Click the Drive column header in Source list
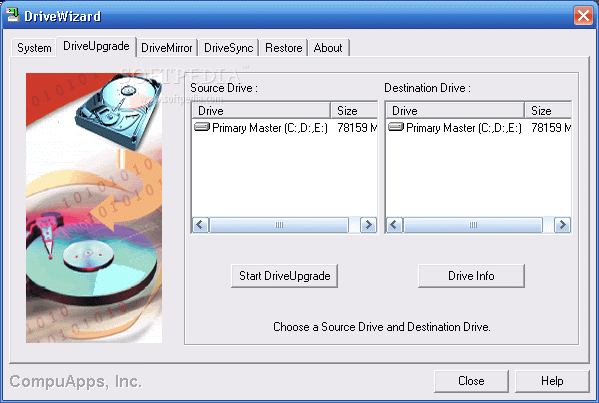Image resolution: width=599 pixels, height=403 pixels. tap(261, 110)
